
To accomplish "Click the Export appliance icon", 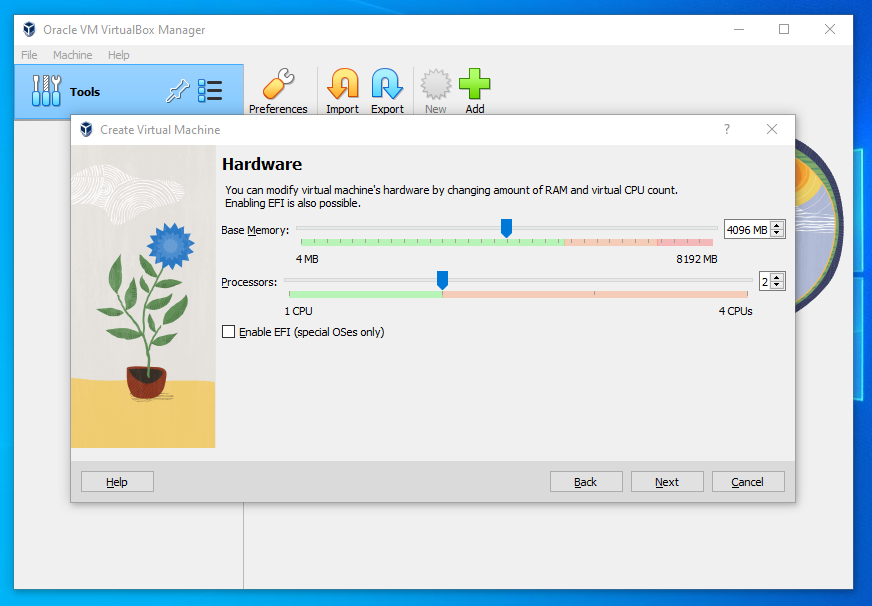I will pos(387,85).
